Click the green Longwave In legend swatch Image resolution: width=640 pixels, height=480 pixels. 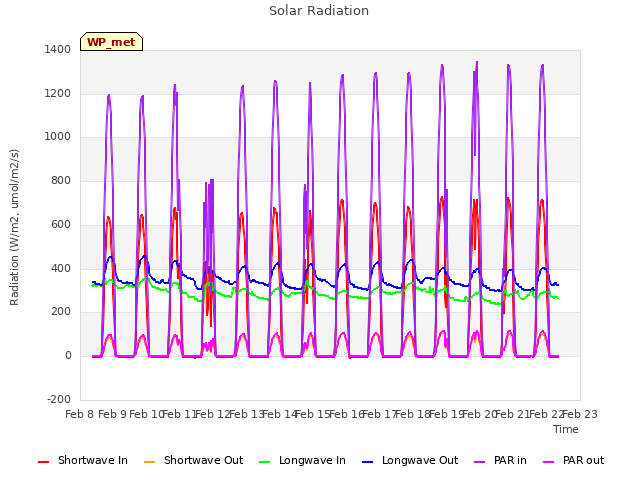click(265, 462)
